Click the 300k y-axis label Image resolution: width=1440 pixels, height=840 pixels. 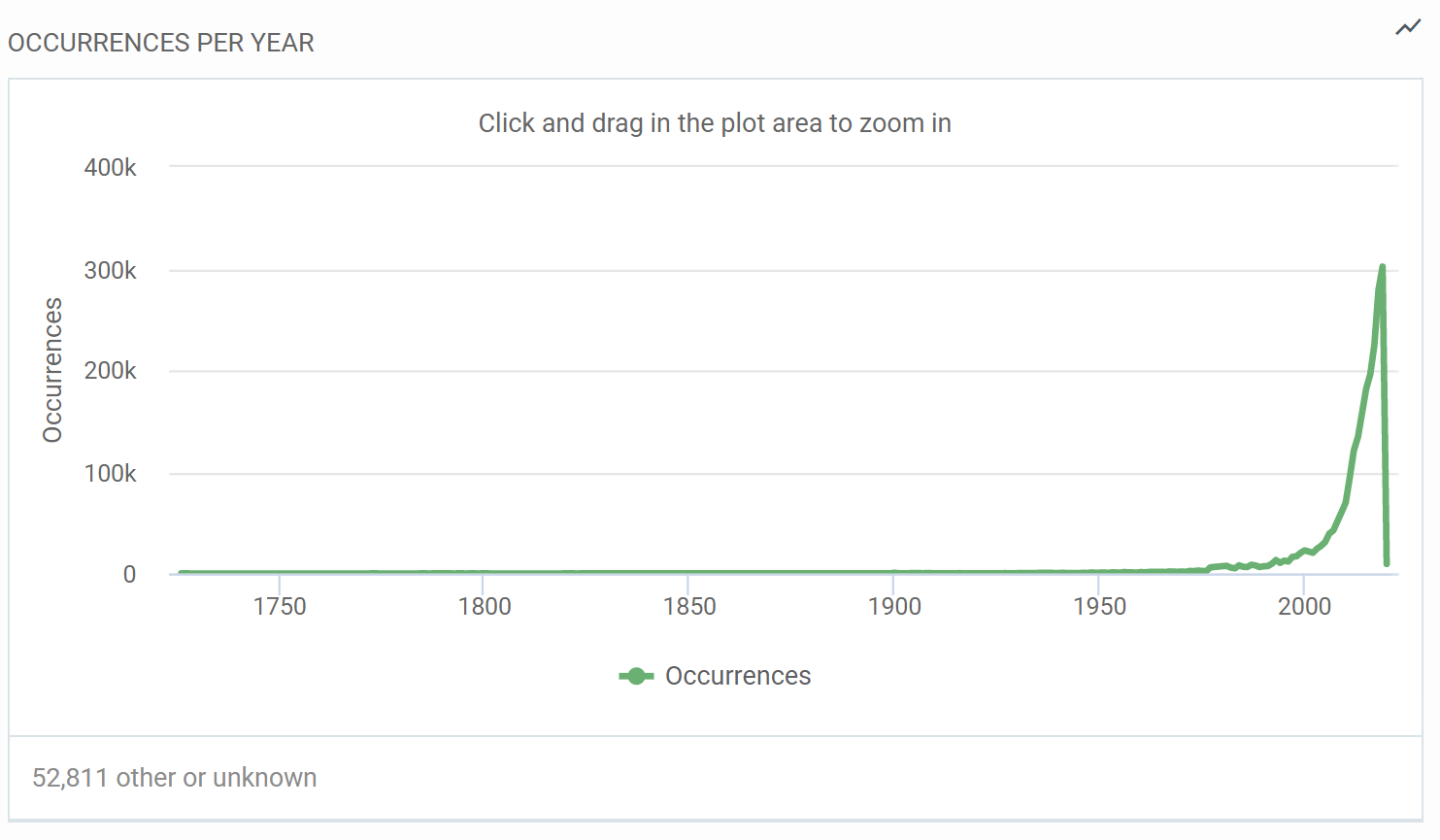110,271
